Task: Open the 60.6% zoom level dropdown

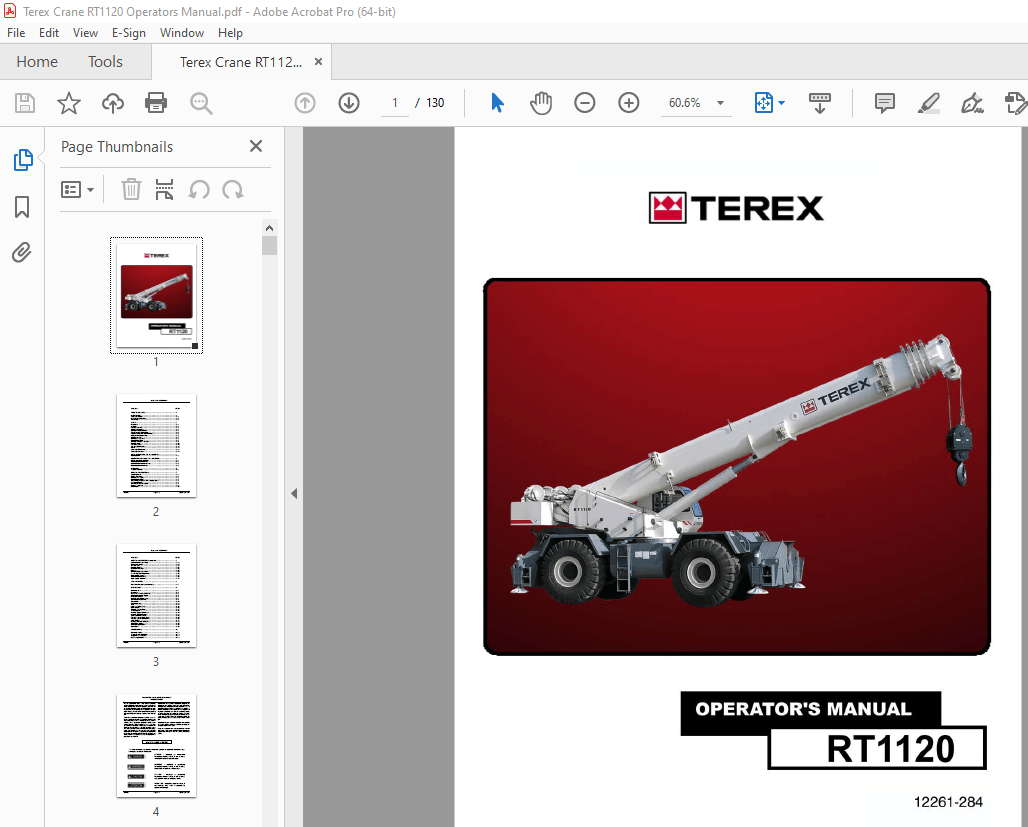Action: click(x=719, y=102)
